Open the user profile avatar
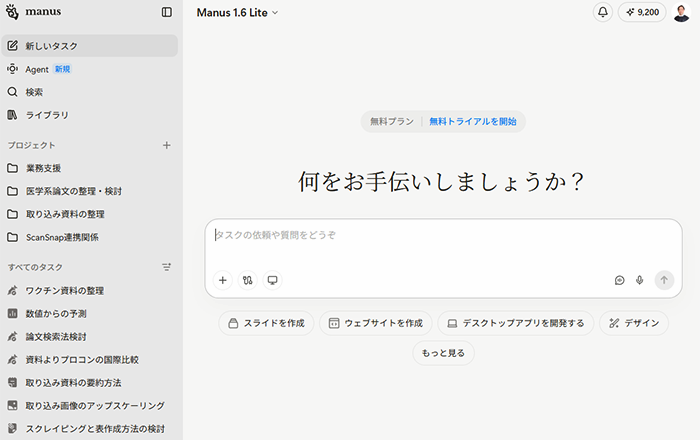Screen dimensions: 700x440 pyautogui.click(x=681, y=12)
